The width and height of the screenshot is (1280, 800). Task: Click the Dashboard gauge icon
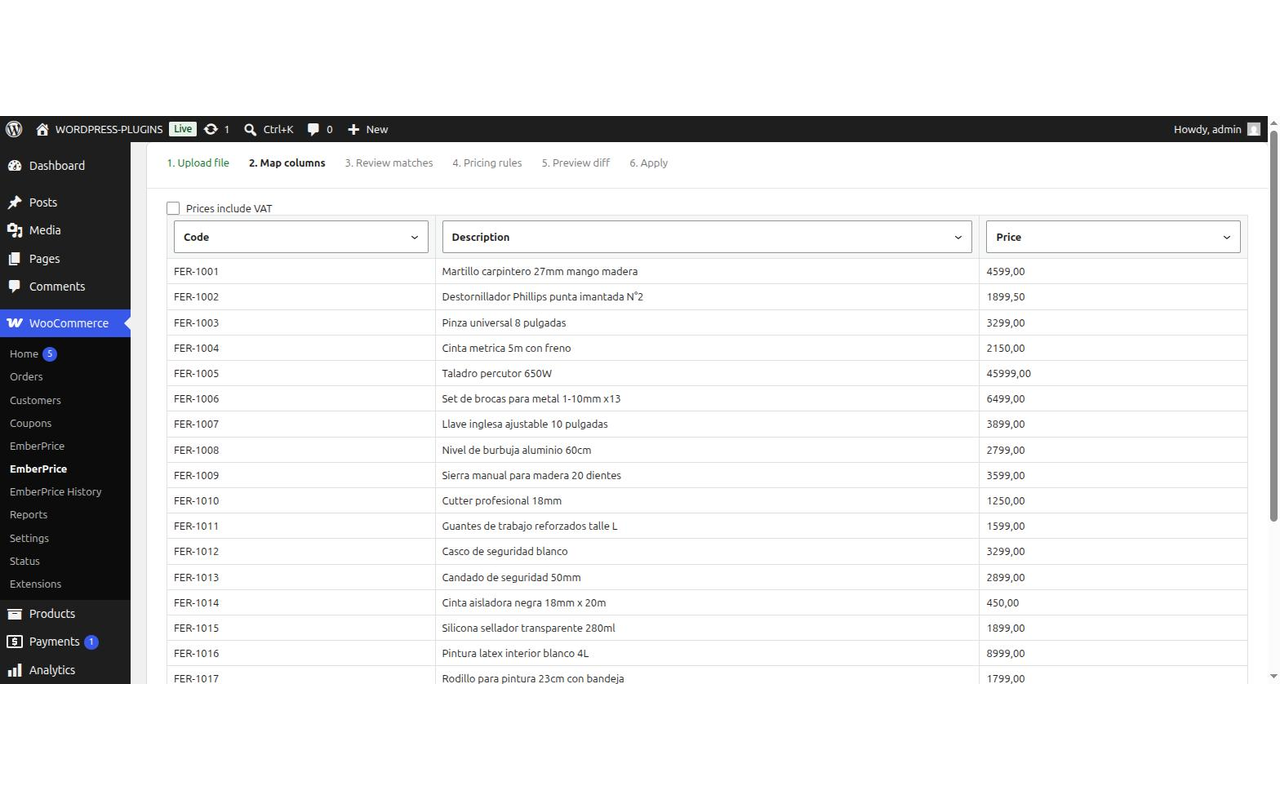(x=15, y=166)
